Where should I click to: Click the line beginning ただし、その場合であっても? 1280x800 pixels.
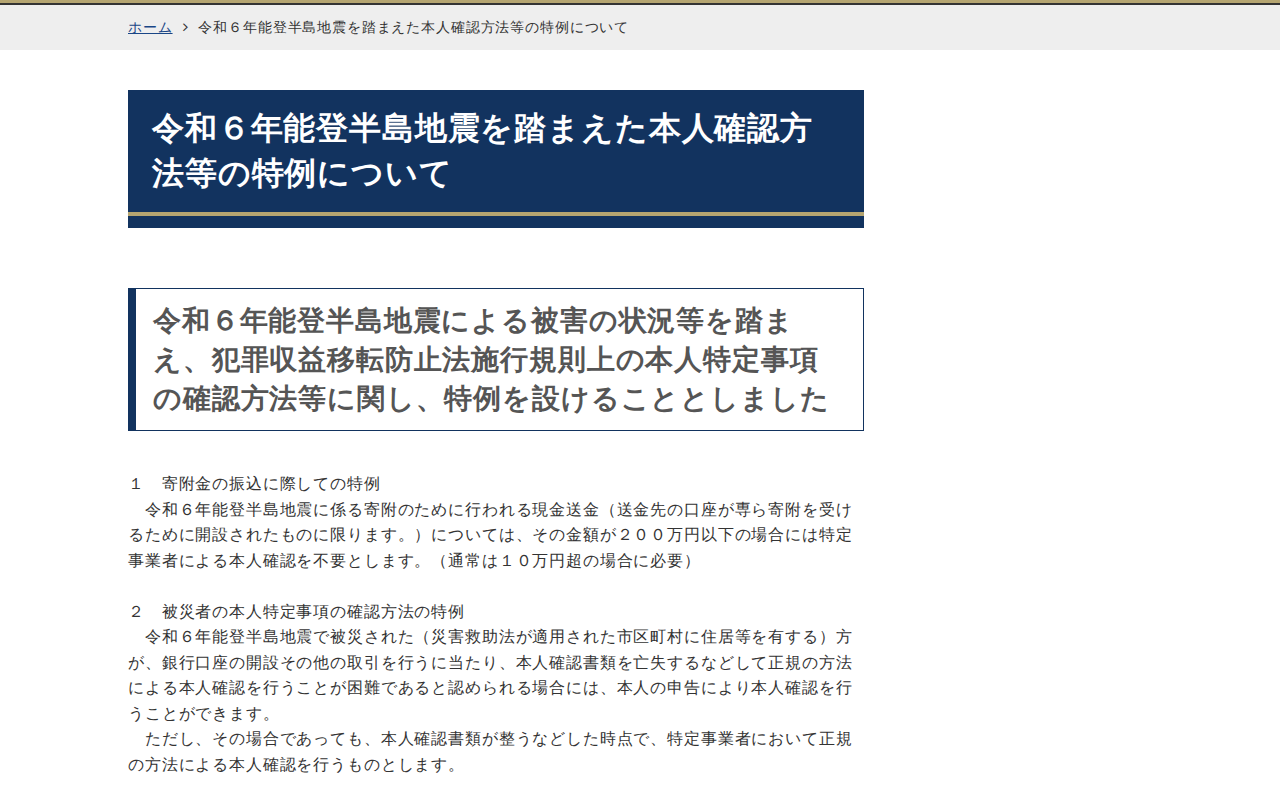(x=499, y=740)
